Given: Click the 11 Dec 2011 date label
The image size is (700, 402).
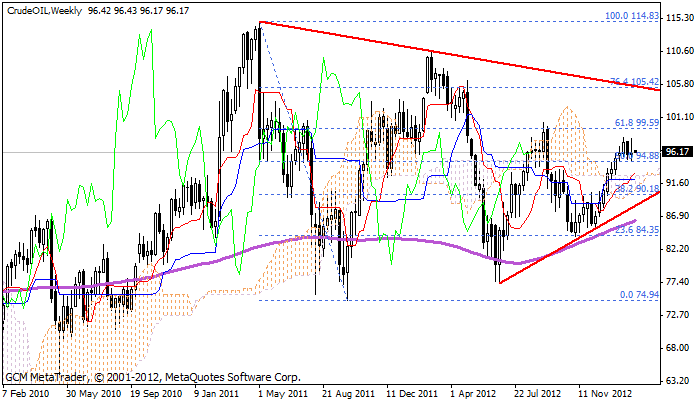Looking at the screenshot, I should [x=410, y=393].
